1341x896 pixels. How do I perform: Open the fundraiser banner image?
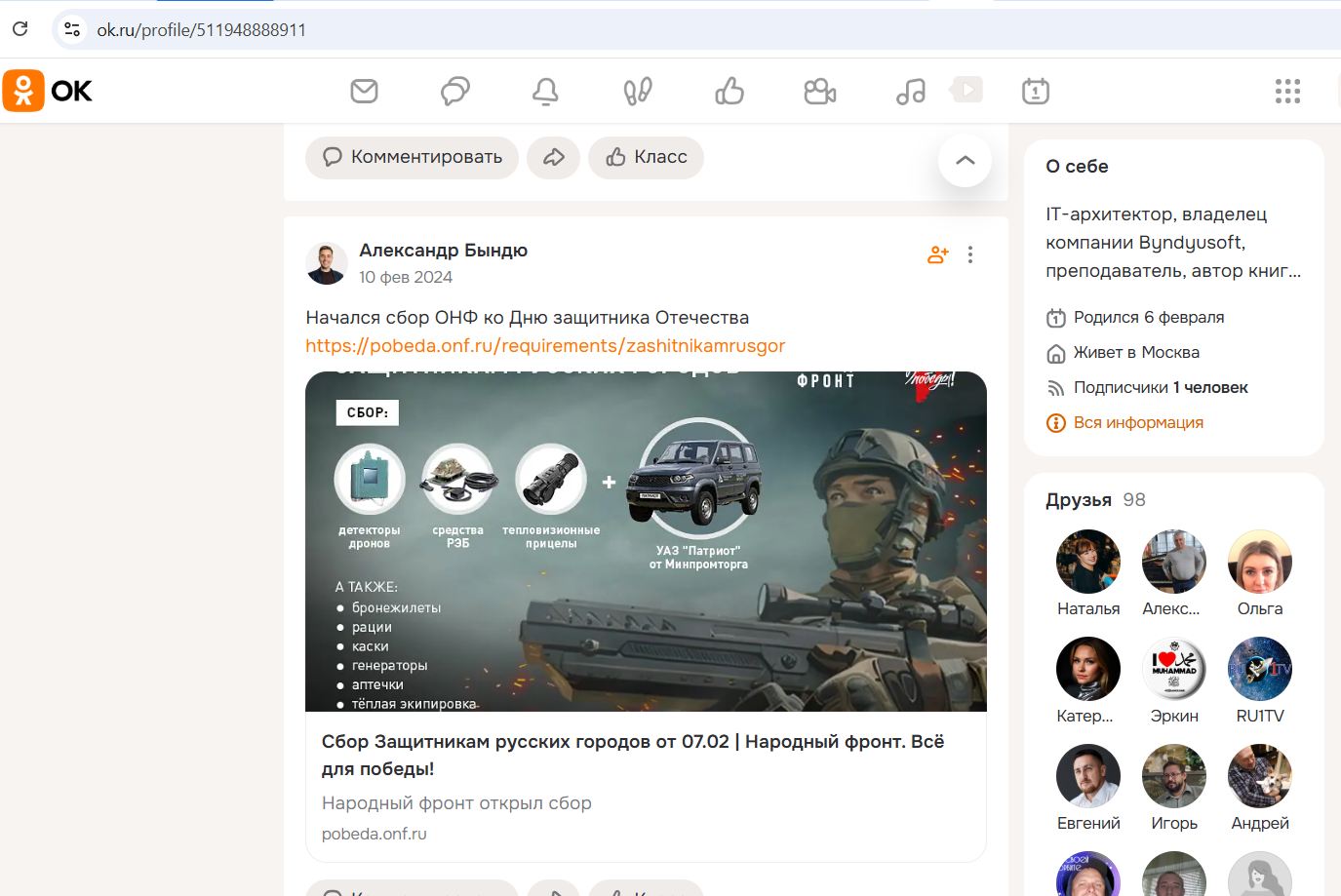646,541
